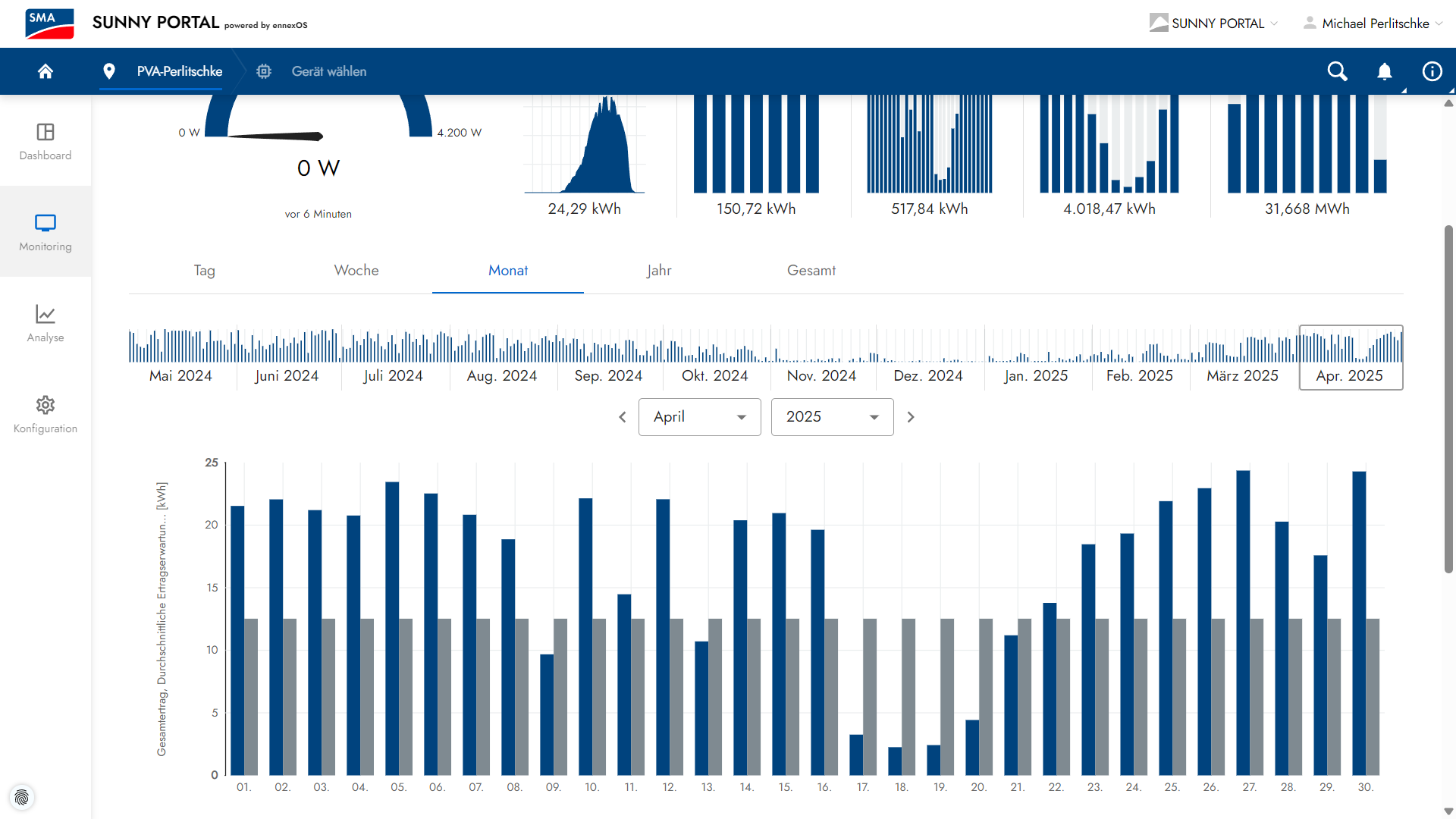Click the home icon in navigation bar
This screenshot has width=1456, height=819.
click(45, 71)
